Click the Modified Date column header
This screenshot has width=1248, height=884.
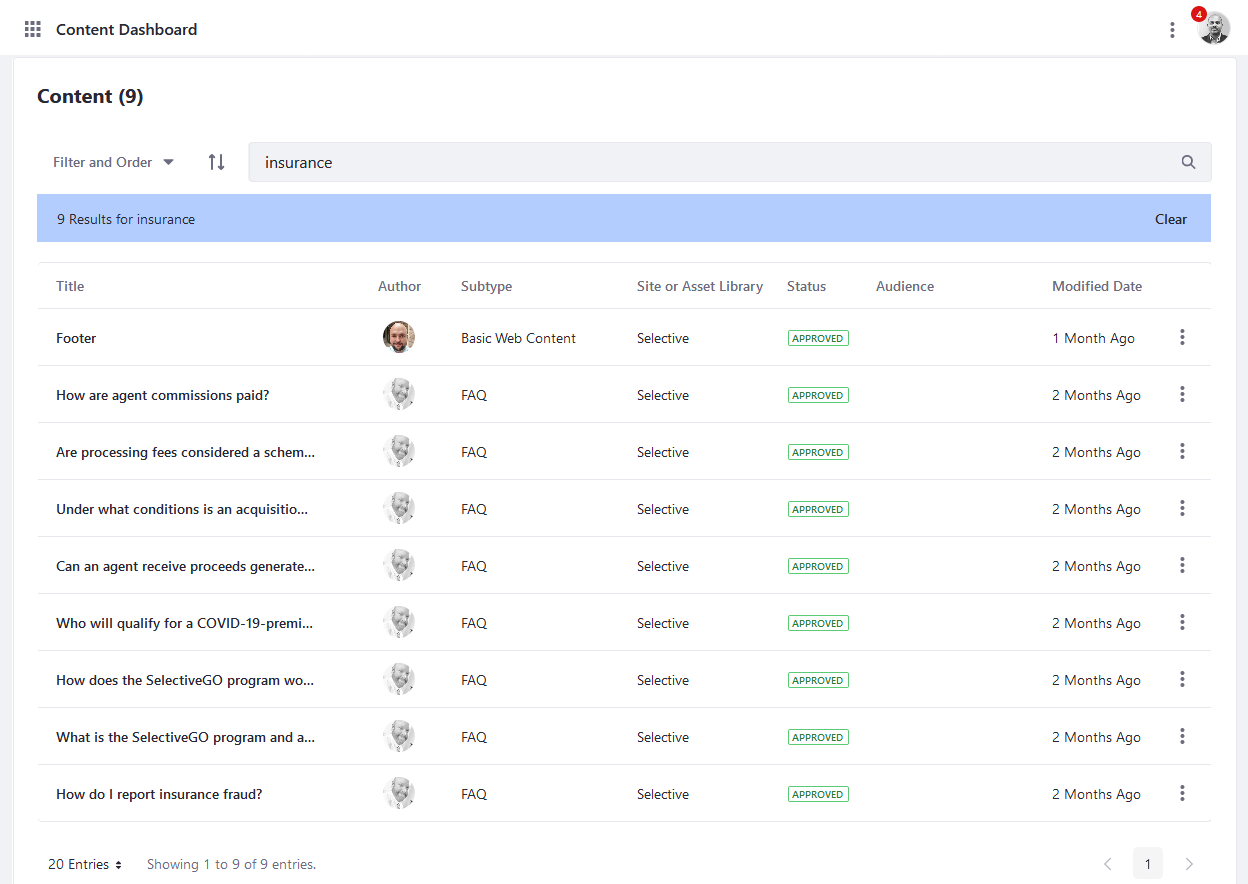tap(1096, 286)
